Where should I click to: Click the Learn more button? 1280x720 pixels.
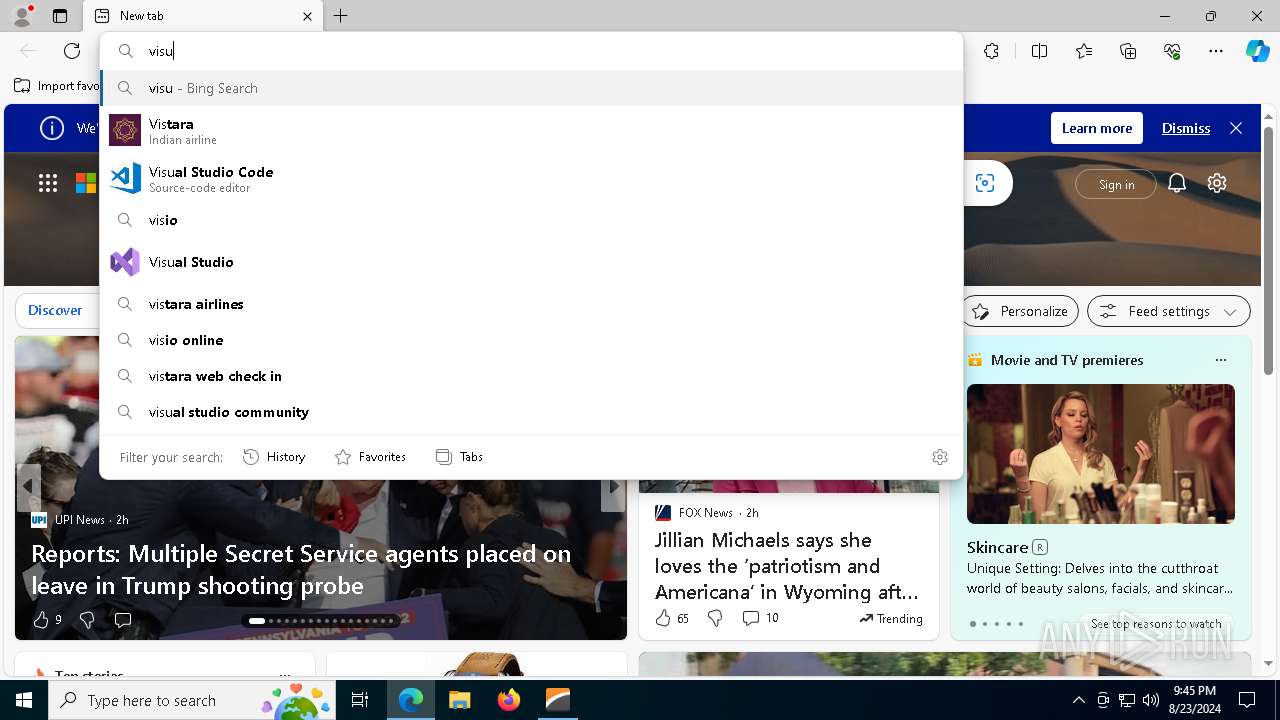pyautogui.click(x=1097, y=128)
